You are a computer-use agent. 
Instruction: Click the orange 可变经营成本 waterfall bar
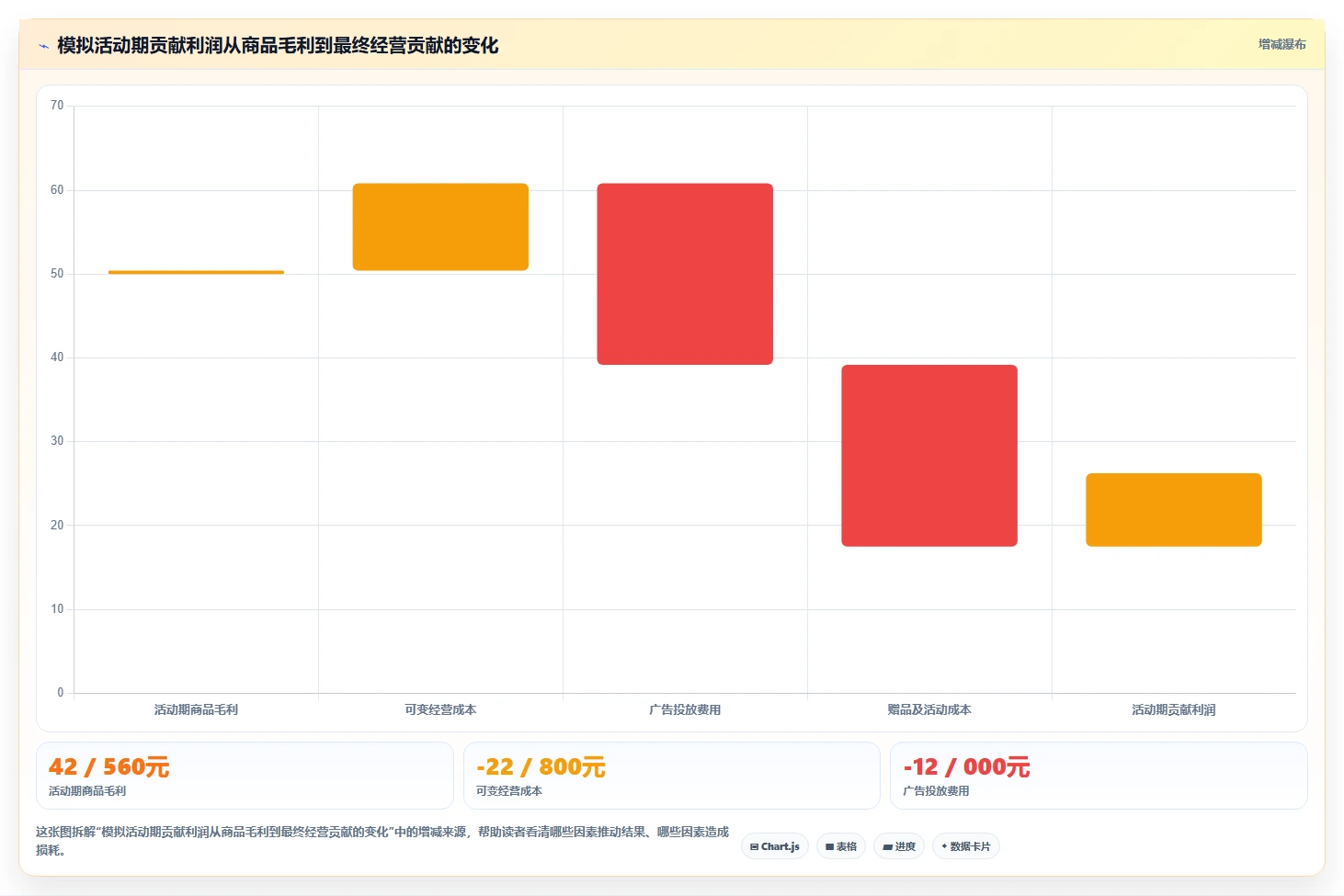coord(440,227)
